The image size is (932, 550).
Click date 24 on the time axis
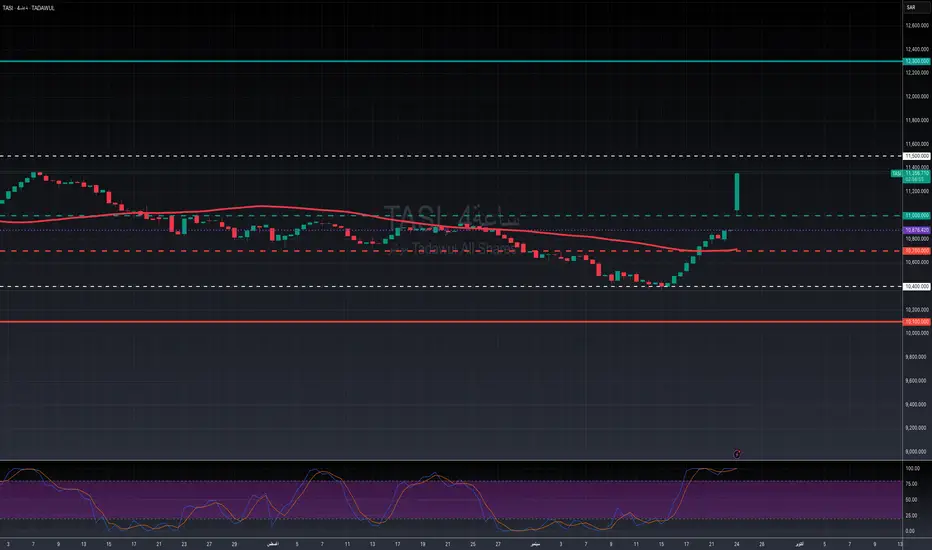pyautogui.click(x=737, y=543)
